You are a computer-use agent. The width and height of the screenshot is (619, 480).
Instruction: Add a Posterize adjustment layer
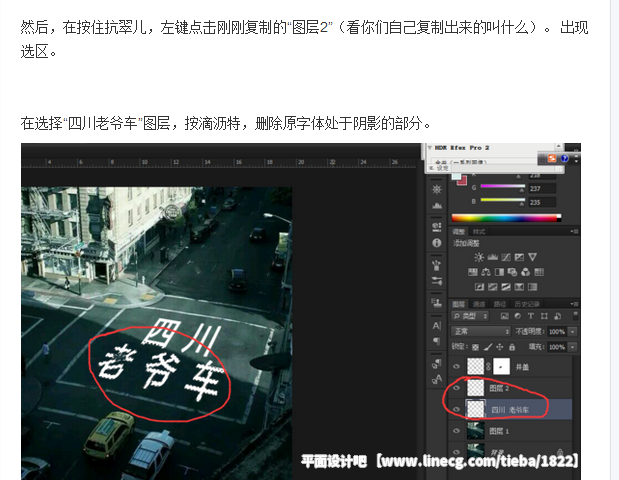click(493, 287)
